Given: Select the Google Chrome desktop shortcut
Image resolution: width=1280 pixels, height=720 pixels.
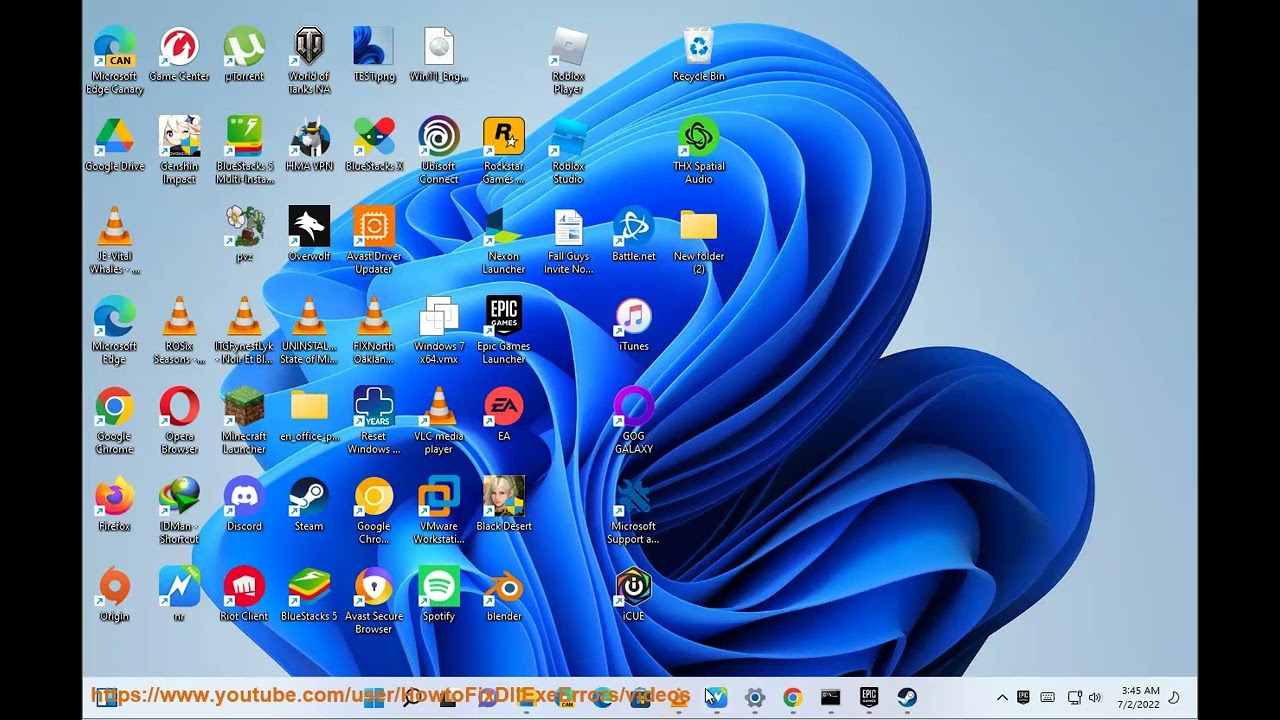Looking at the screenshot, I should 114,421.
